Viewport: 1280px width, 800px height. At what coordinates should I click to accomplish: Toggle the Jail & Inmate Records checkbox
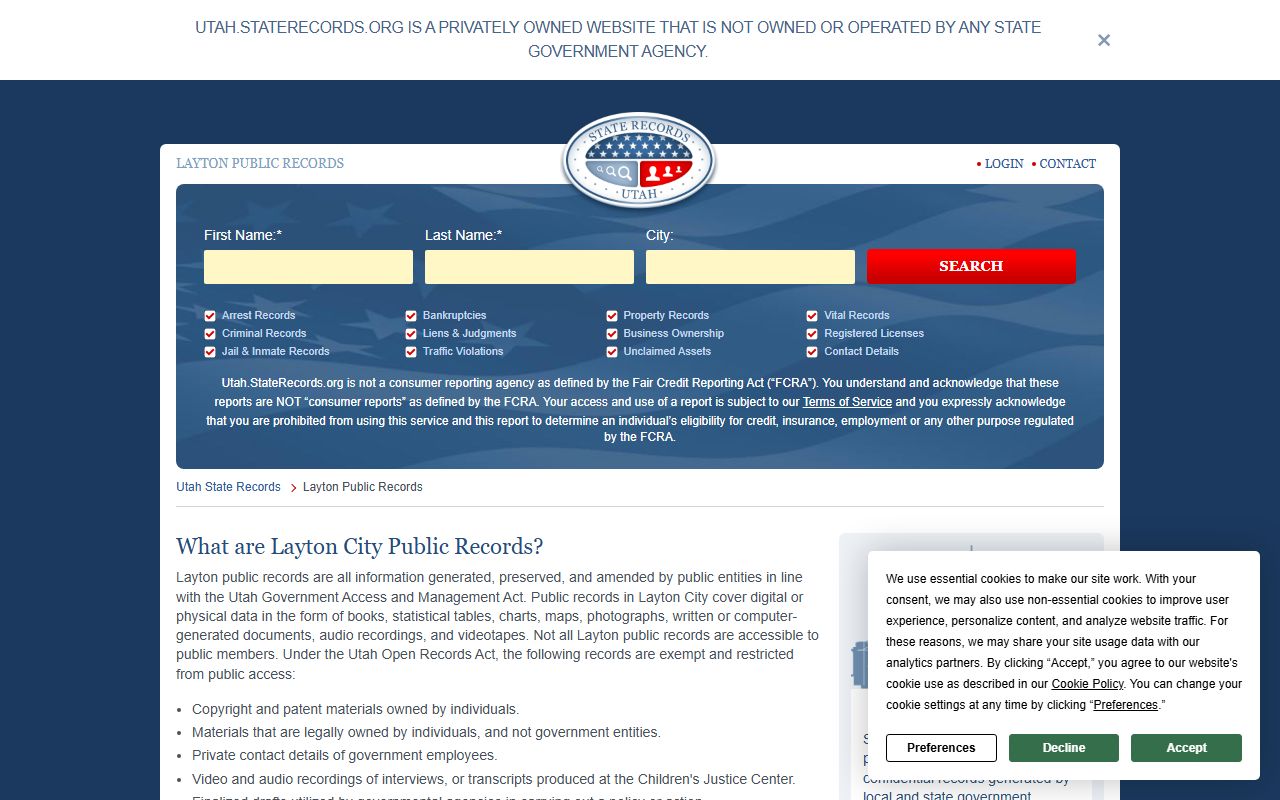point(210,352)
